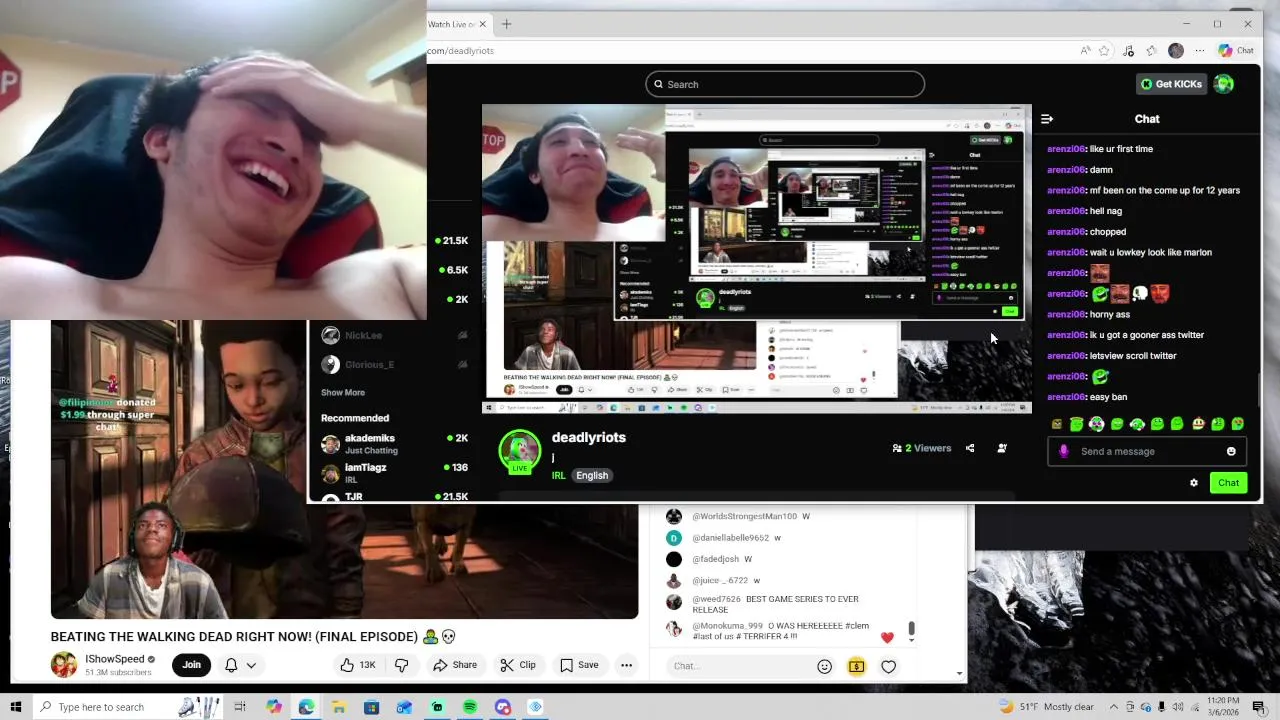Open IShowSpeed channel name link
The image size is (1280, 720).
[114, 660]
